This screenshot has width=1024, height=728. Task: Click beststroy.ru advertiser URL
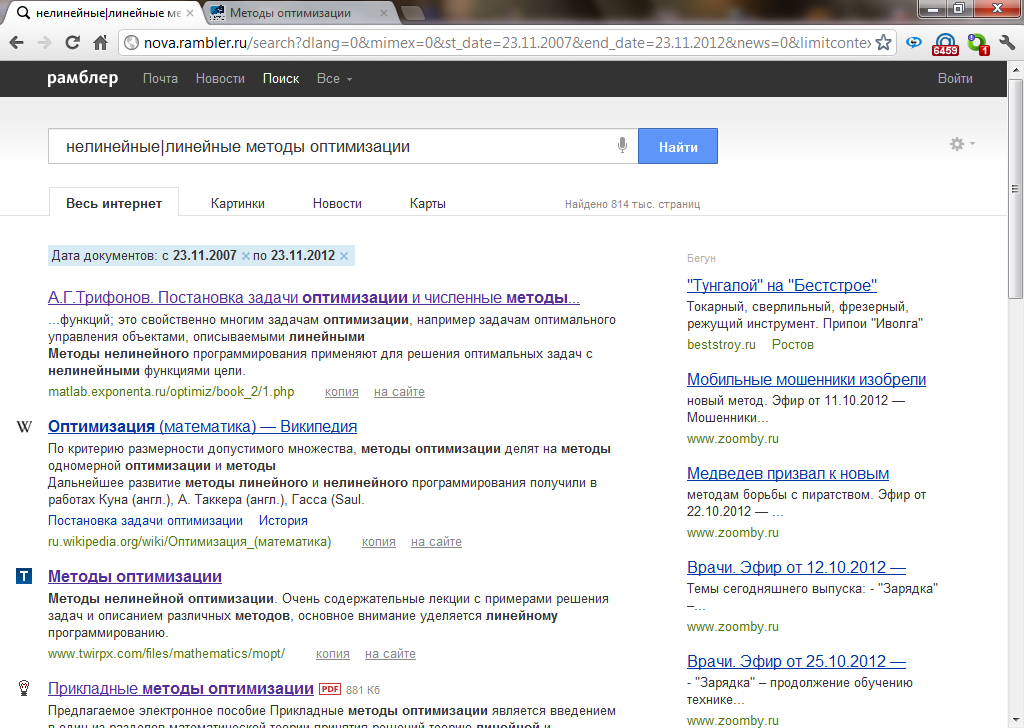click(x=721, y=345)
